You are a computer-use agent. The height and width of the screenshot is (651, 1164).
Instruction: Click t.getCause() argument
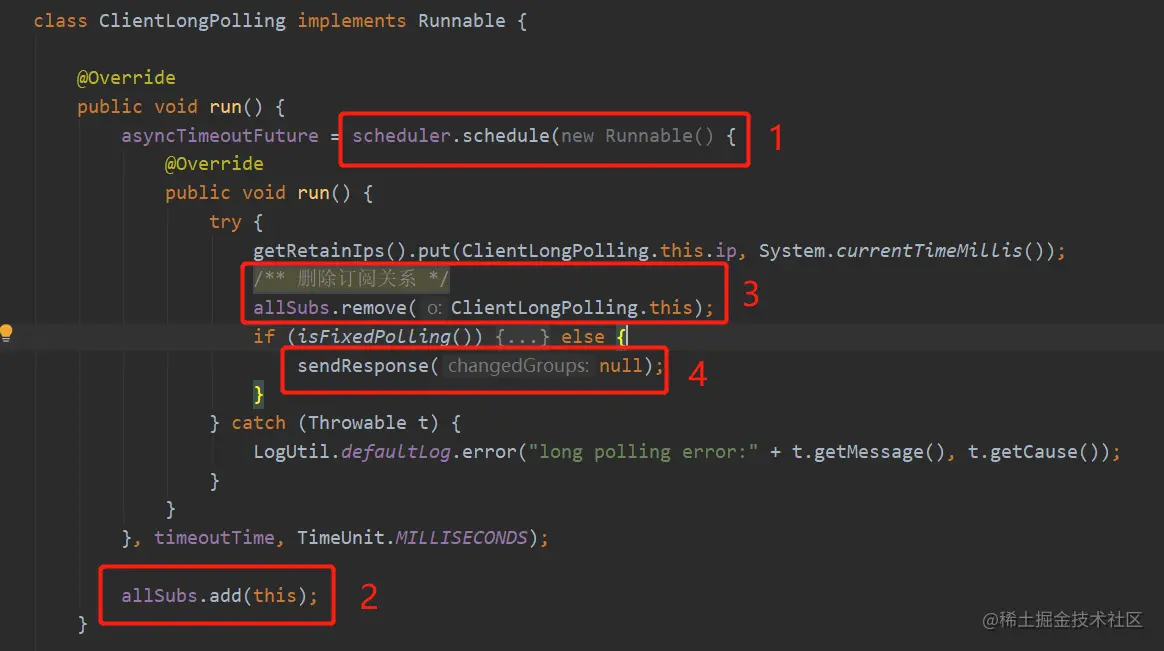[x=1033, y=452]
